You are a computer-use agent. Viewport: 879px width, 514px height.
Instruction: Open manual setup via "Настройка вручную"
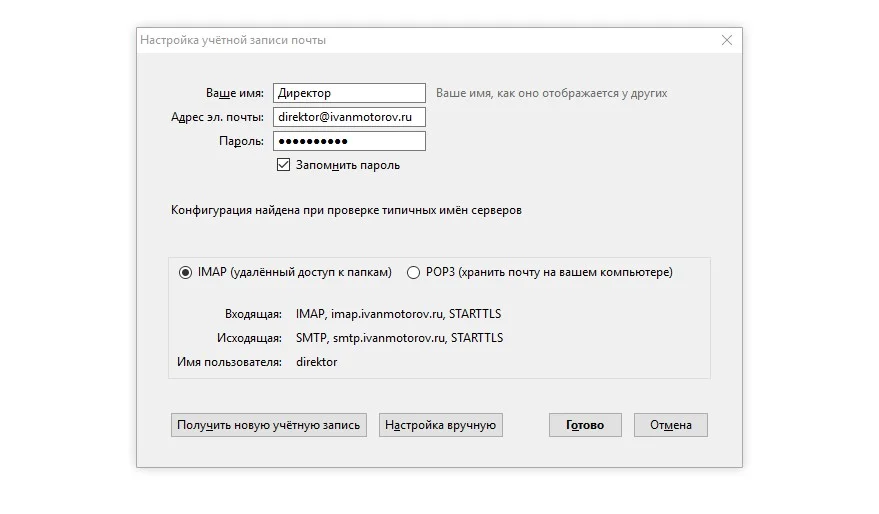coord(440,425)
